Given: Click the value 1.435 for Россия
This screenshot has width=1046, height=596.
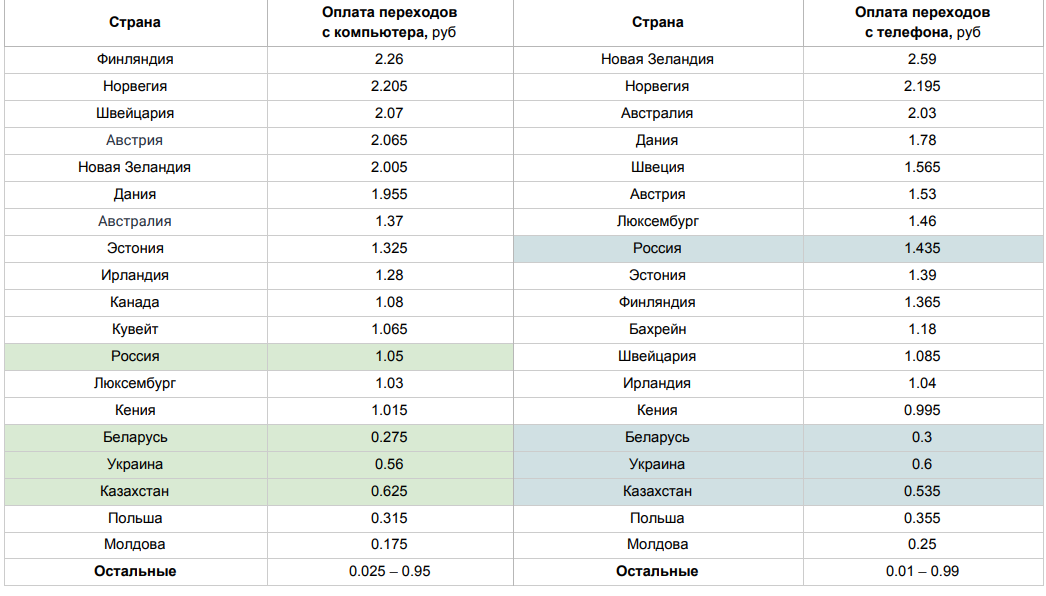Looking at the screenshot, I should (923, 248).
